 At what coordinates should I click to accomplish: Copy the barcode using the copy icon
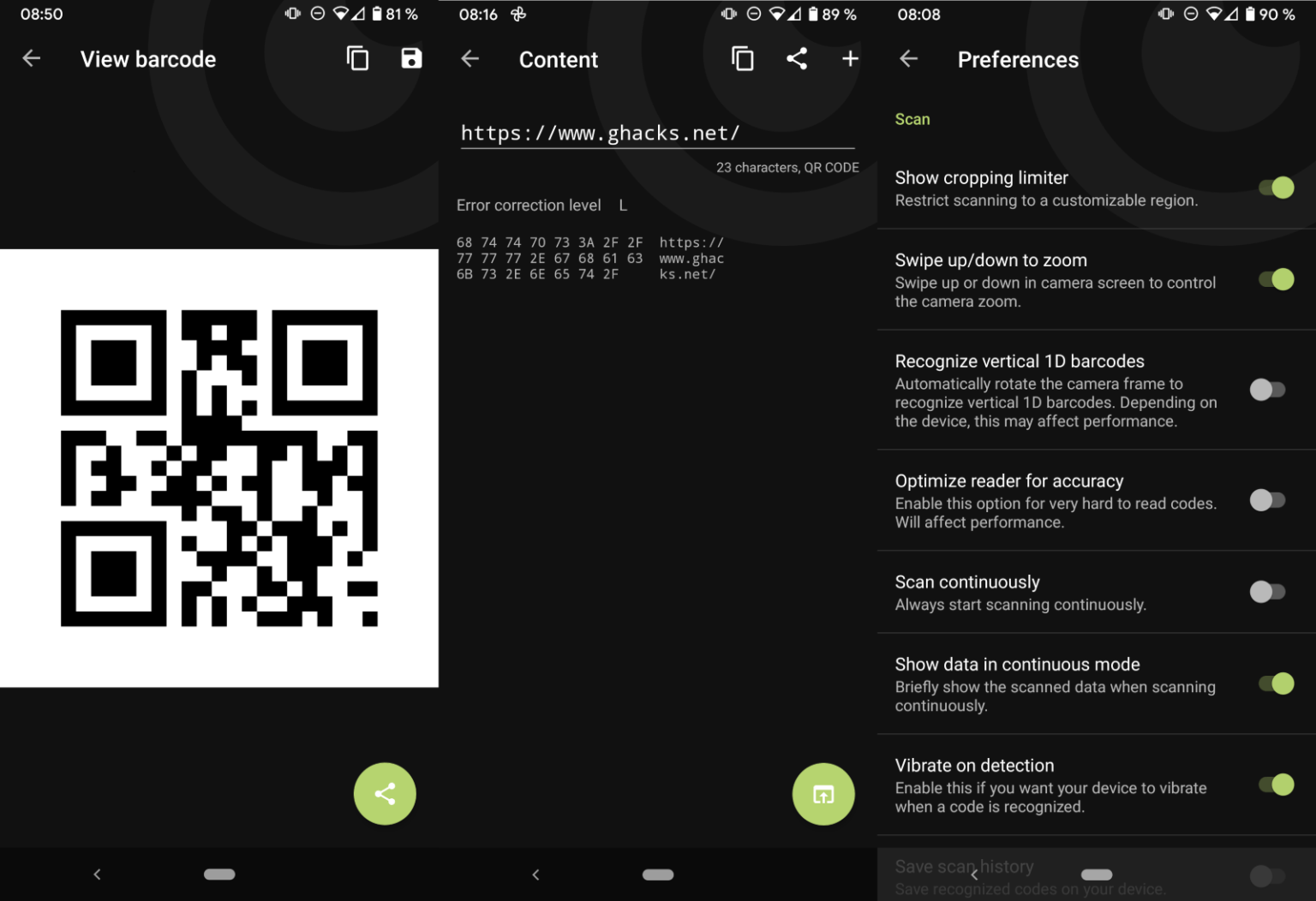tap(357, 58)
